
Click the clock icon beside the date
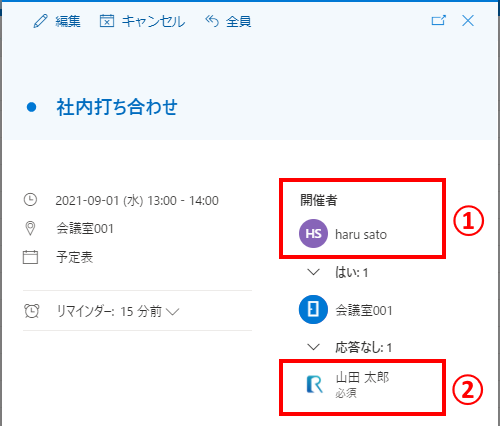click(x=30, y=200)
